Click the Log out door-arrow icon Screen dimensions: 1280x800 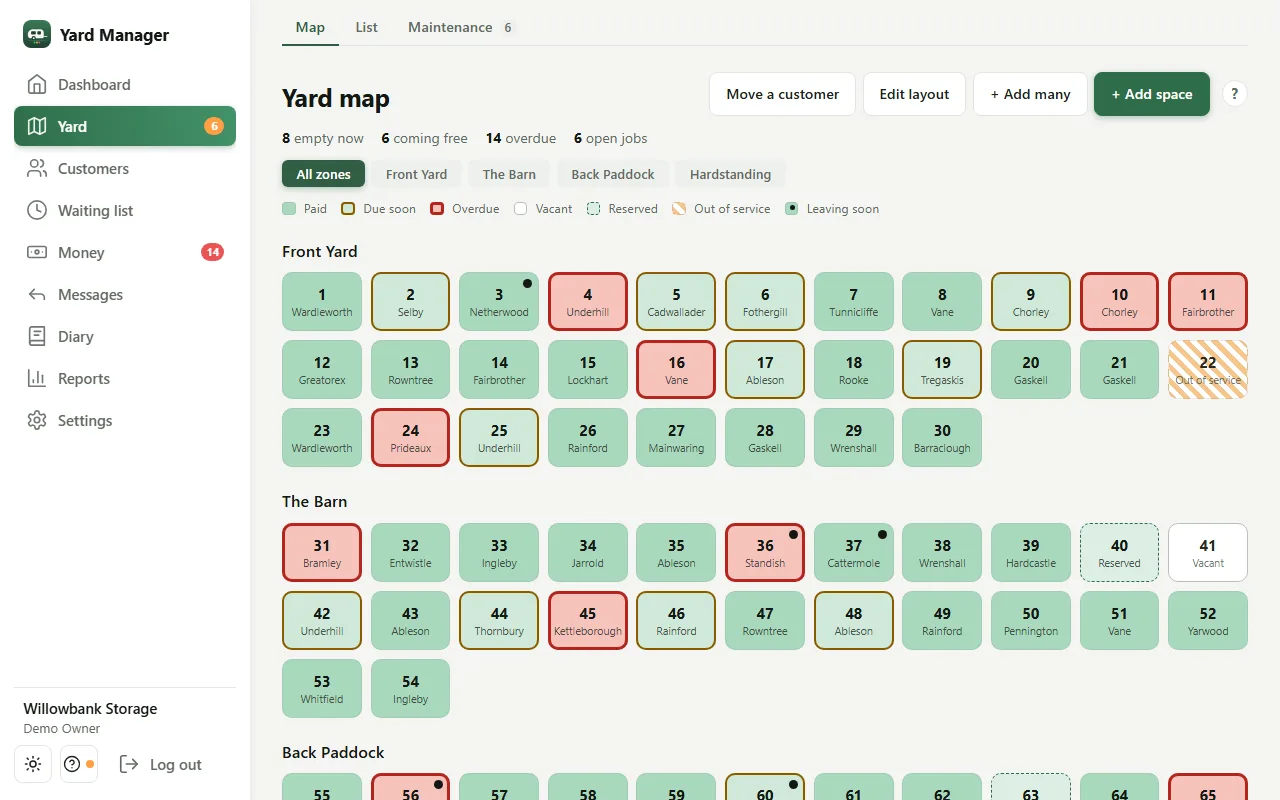pos(129,764)
